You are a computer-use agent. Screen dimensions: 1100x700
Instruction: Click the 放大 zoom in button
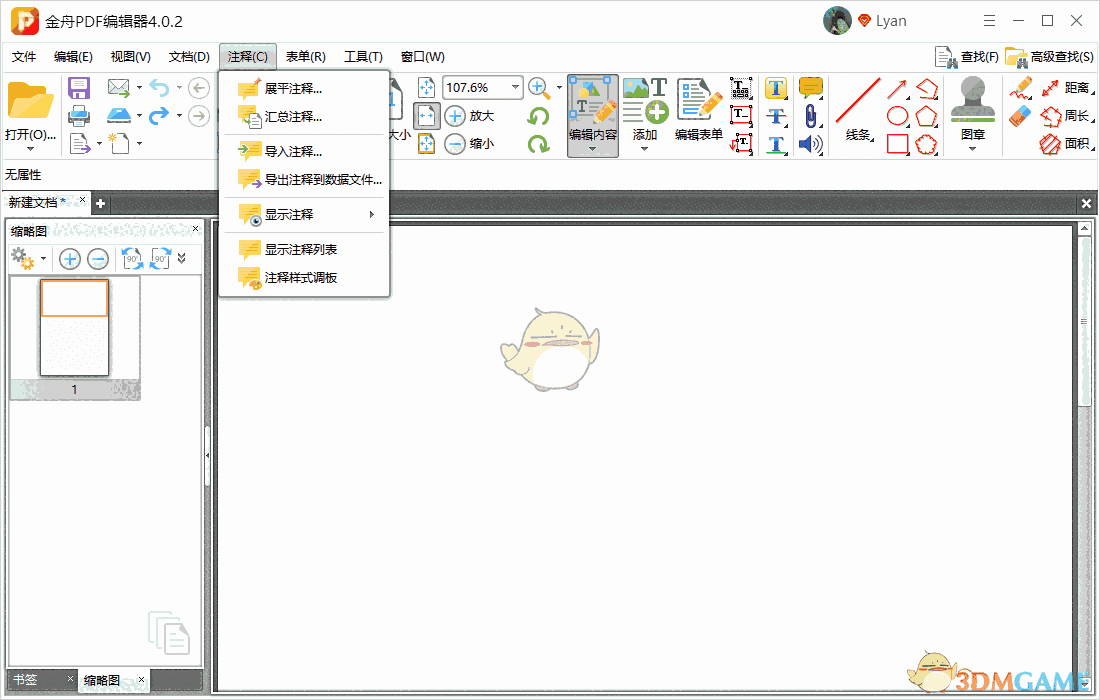[x=470, y=116]
